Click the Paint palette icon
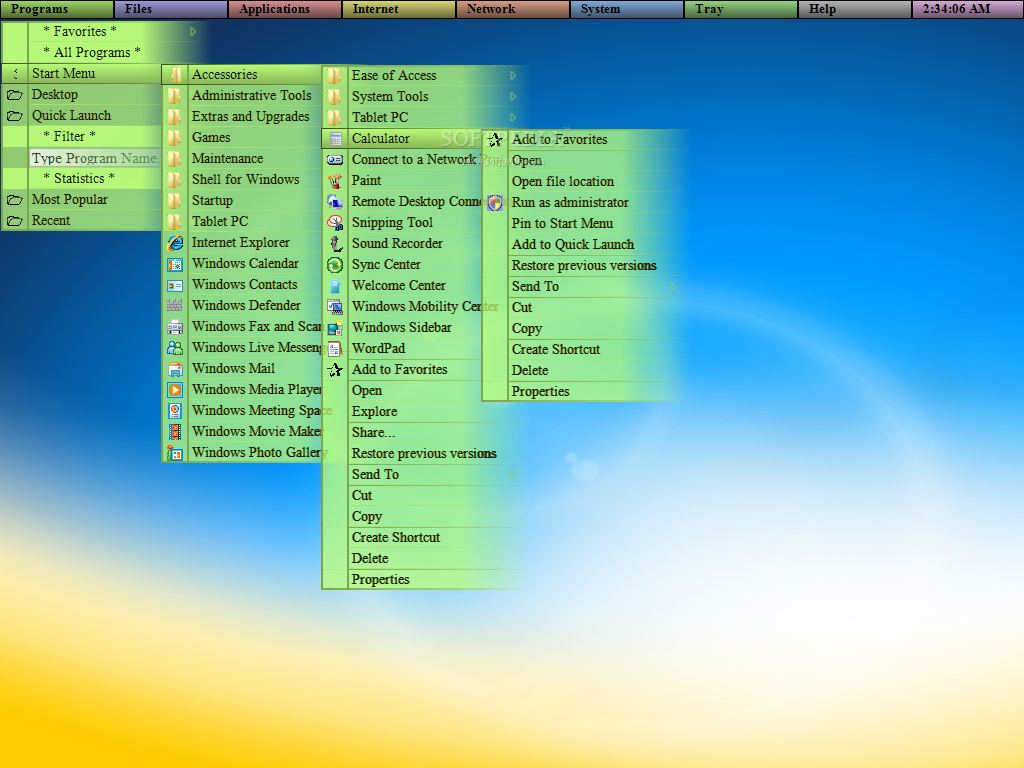 click(x=336, y=181)
